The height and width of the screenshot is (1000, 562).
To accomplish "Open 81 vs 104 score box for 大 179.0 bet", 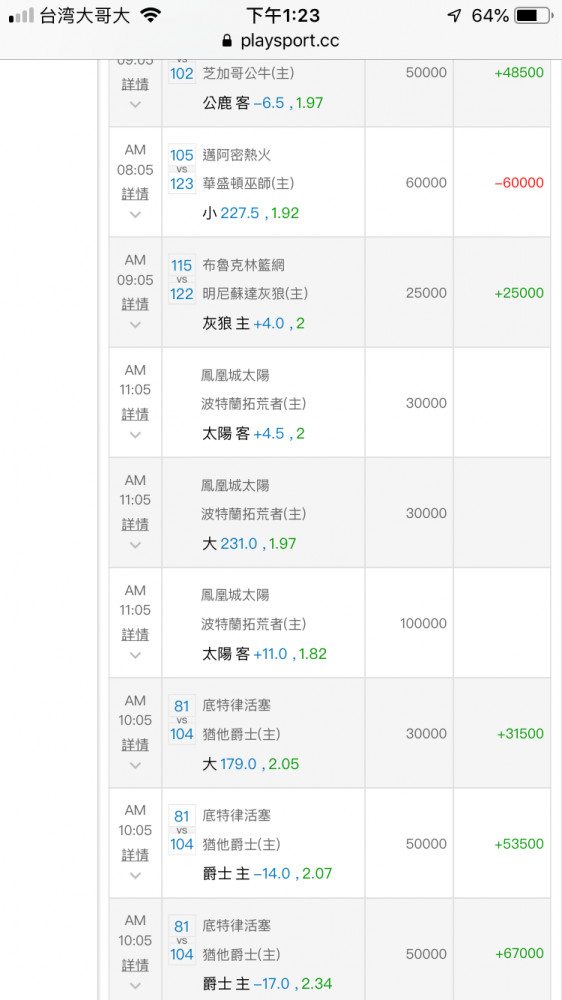I will pyautogui.click(x=182, y=721).
